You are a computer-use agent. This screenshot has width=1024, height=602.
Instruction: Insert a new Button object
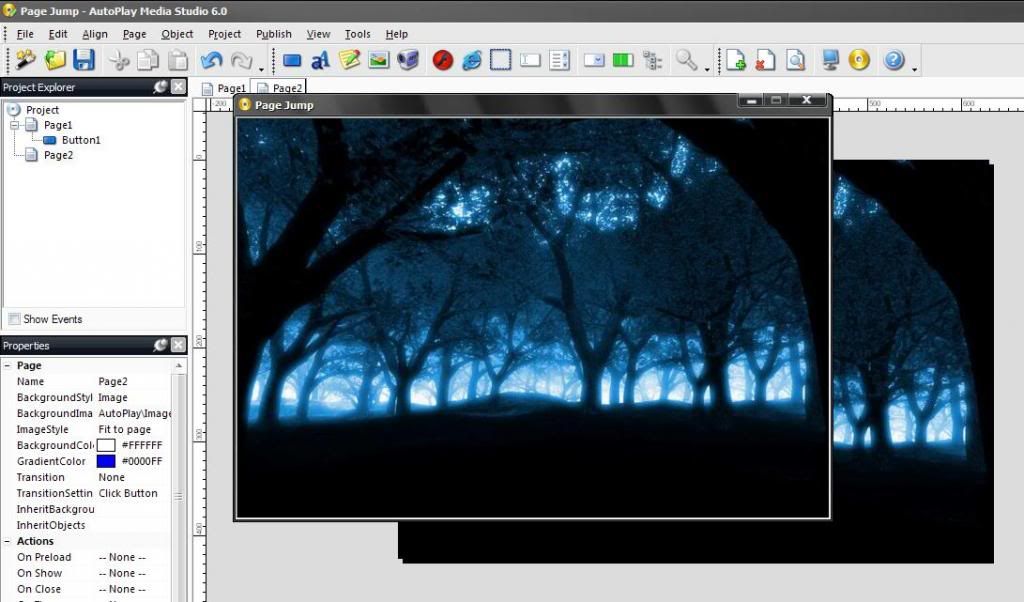292,60
